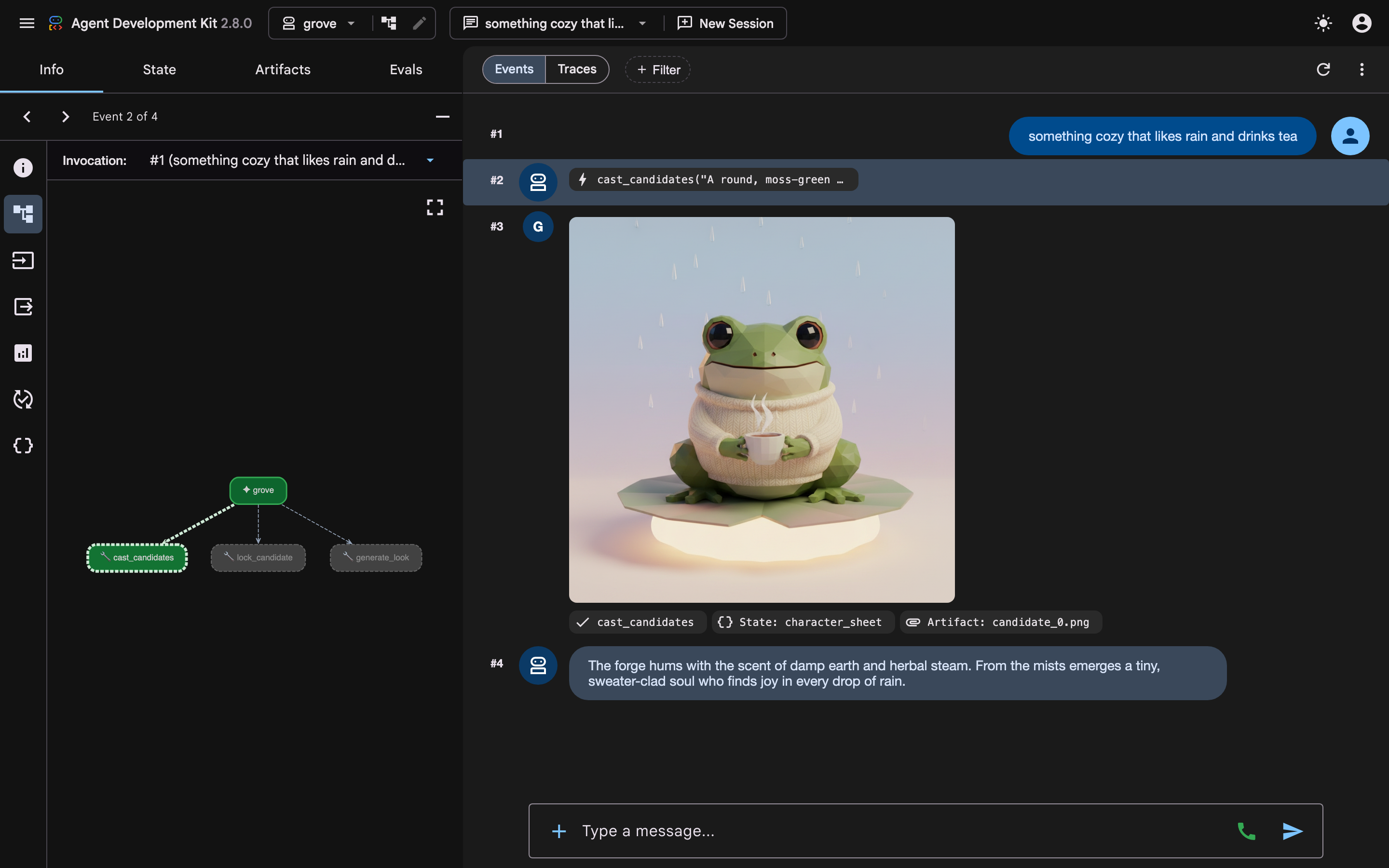Click the Type a message input field
The width and height of the screenshot is (1389, 868).
(x=901, y=831)
